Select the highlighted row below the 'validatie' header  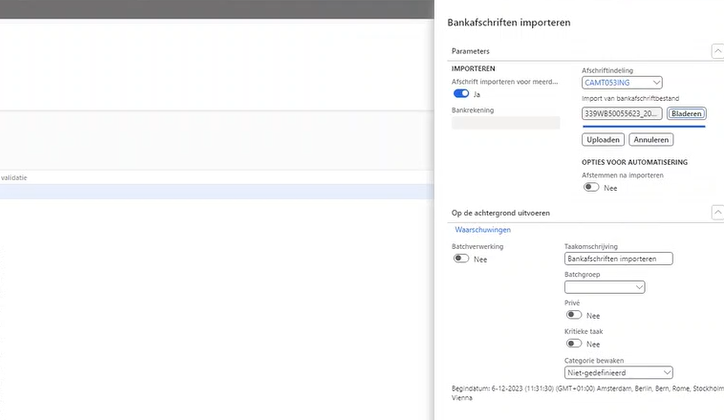[217, 192]
